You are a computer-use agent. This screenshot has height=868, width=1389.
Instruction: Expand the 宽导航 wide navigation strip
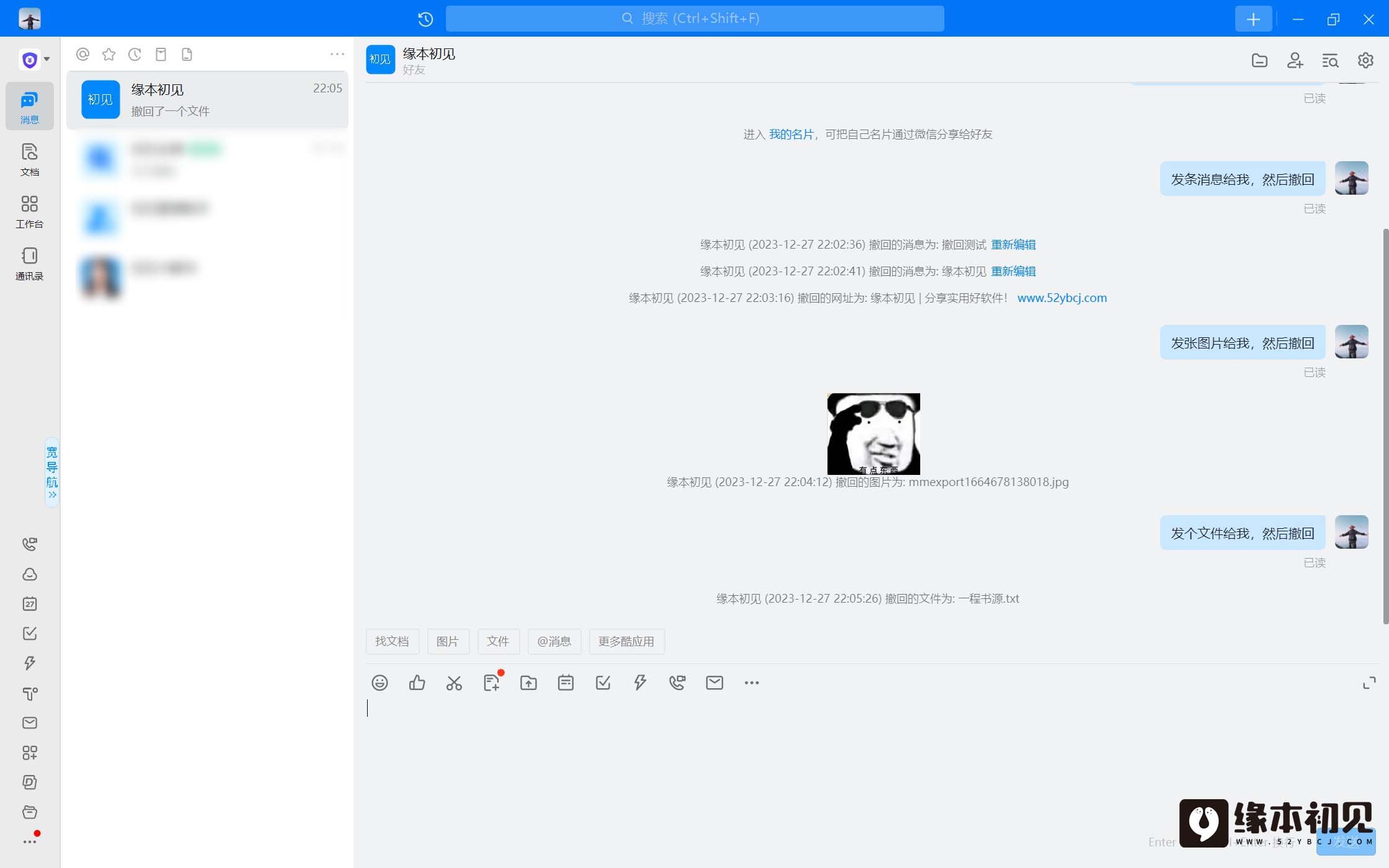(x=52, y=472)
